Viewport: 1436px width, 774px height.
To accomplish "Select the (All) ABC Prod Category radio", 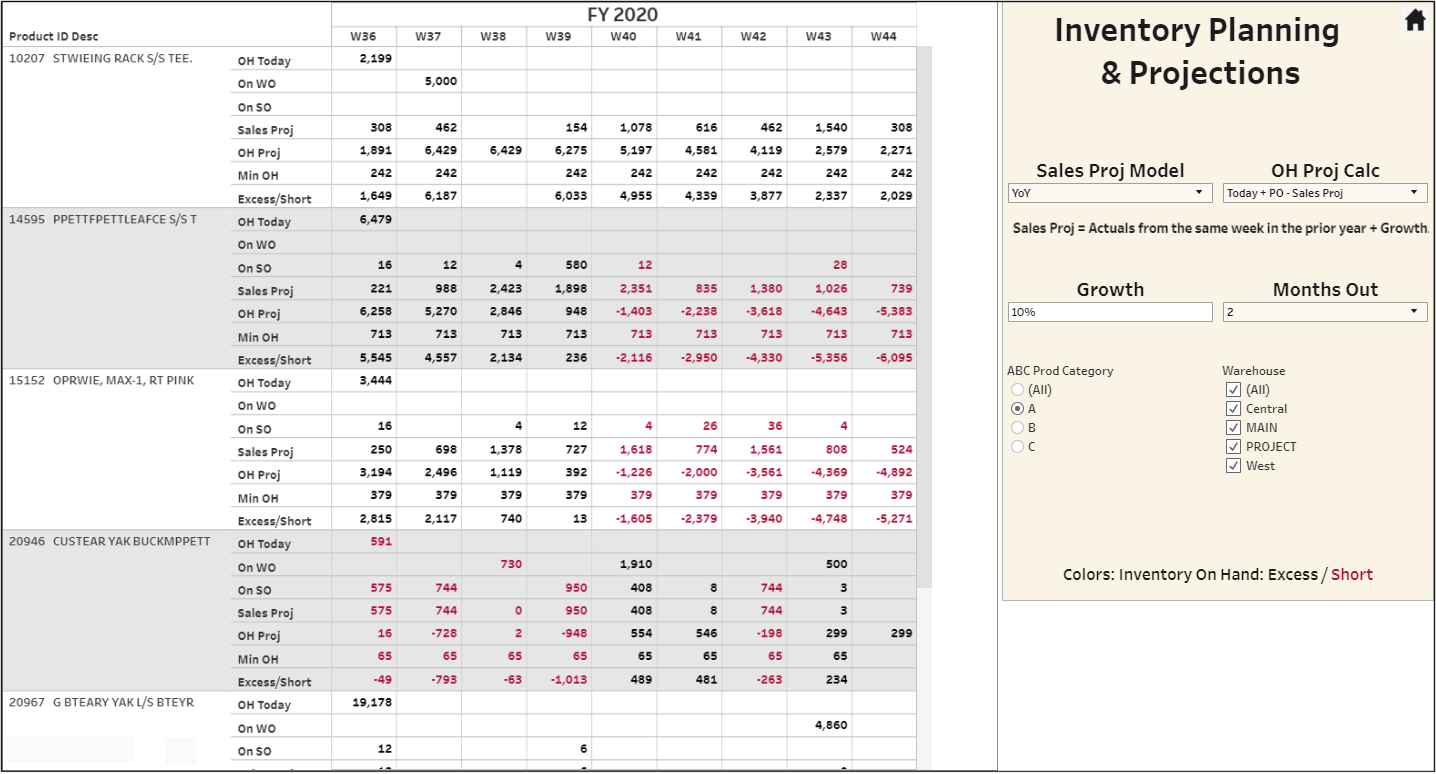I will (1018, 390).
